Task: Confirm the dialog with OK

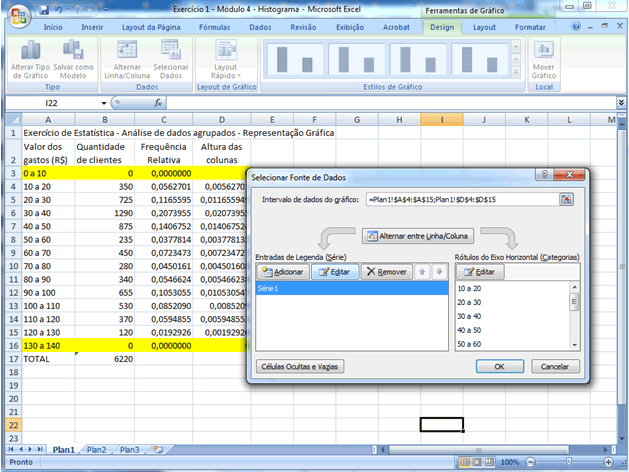Action: tap(498, 366)
